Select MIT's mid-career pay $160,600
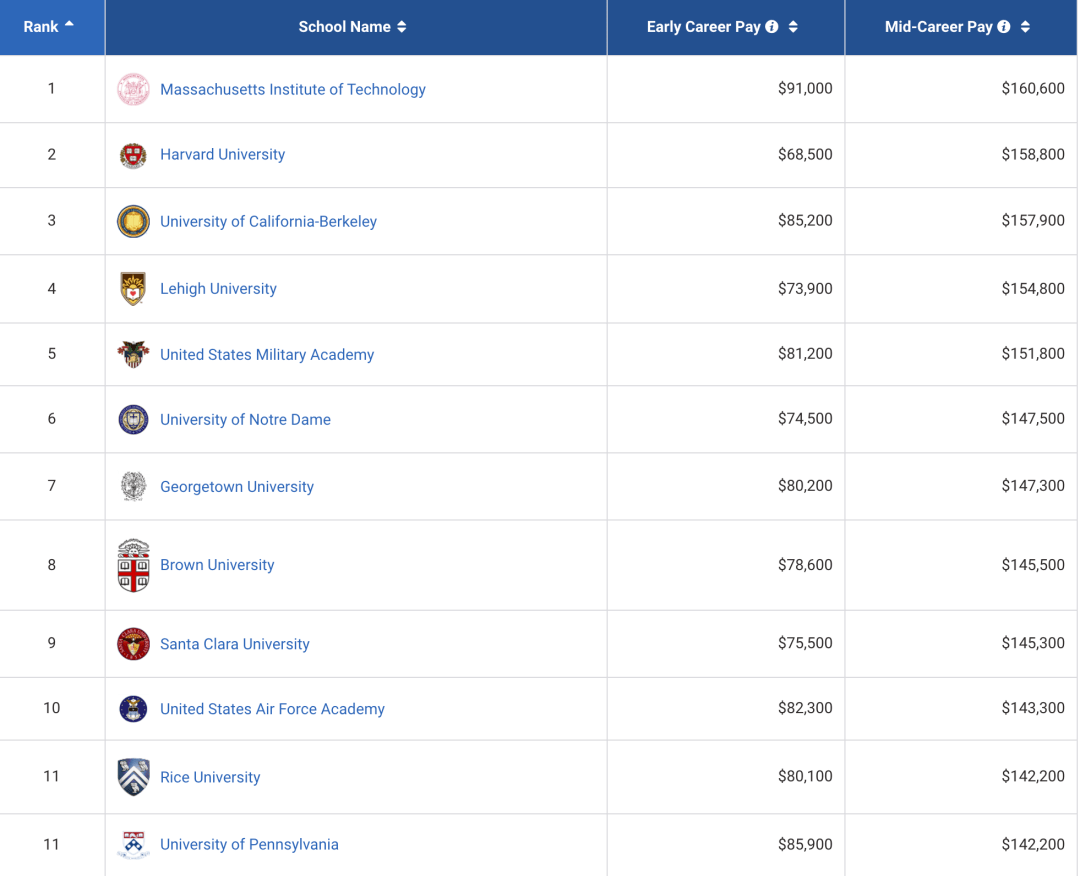 click(1033, 88)
